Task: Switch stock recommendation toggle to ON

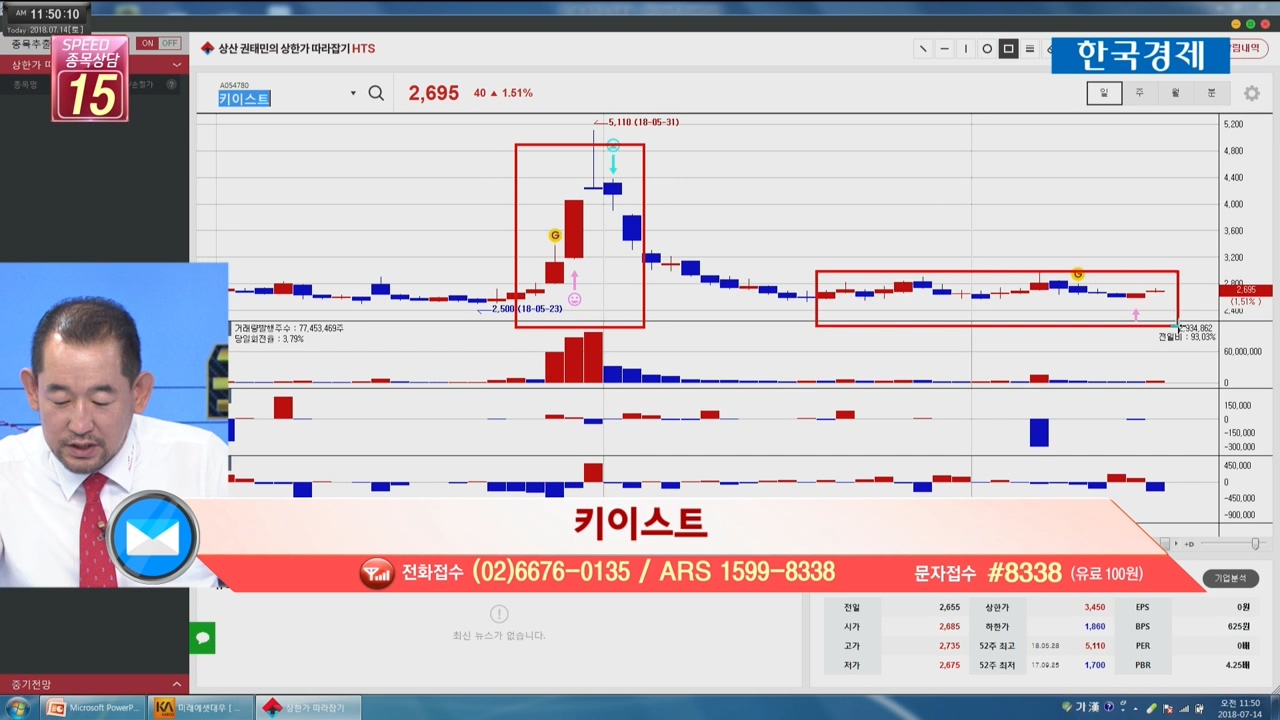Action: tap(148, 44)
